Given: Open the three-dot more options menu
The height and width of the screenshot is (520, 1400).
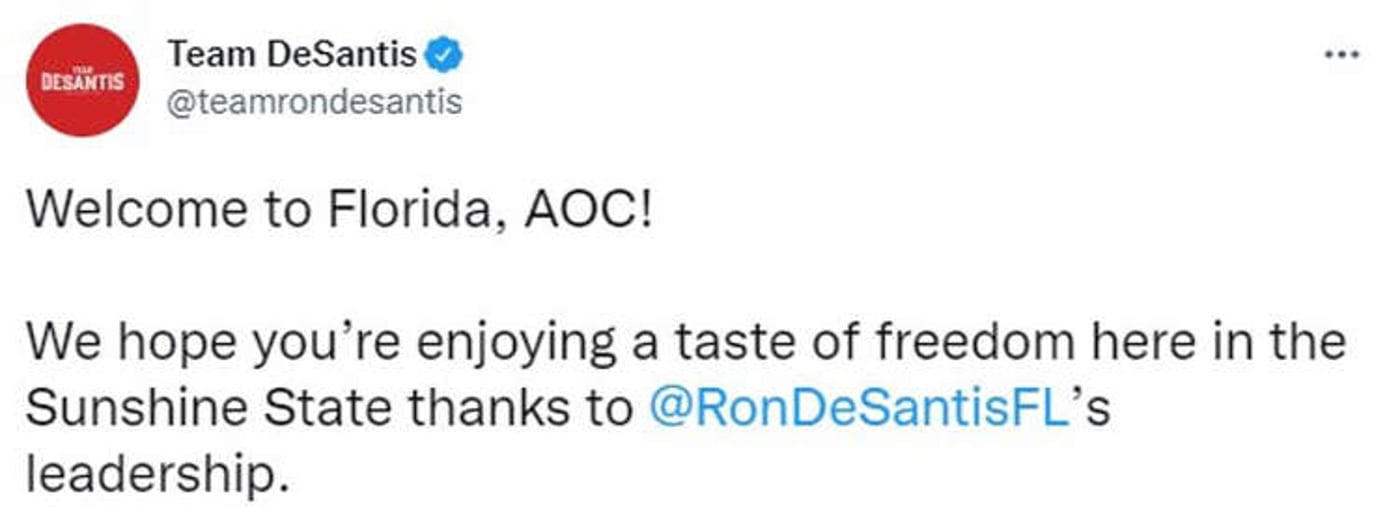Looking at the screenshot, I should (x=1342, y=54).
